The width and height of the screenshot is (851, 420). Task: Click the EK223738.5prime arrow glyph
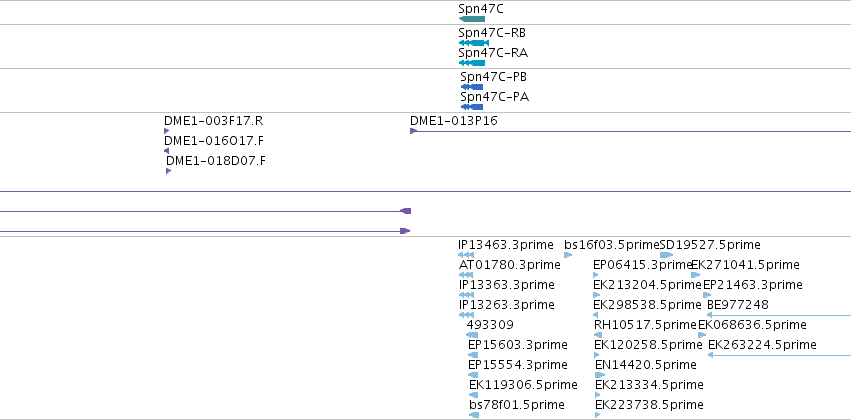coord(598,415)
